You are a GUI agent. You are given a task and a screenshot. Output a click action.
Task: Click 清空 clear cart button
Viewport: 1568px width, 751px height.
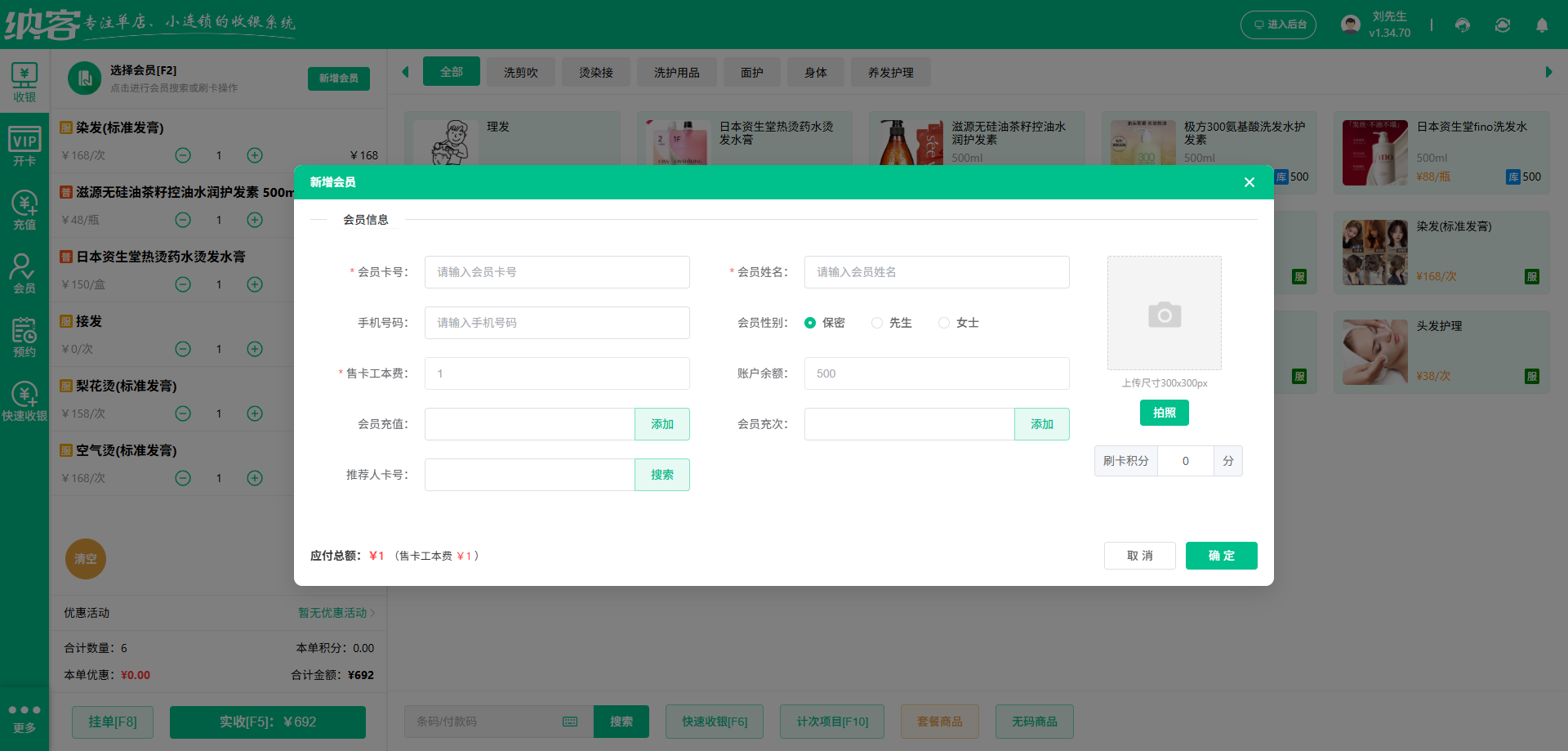pos(86,559)
